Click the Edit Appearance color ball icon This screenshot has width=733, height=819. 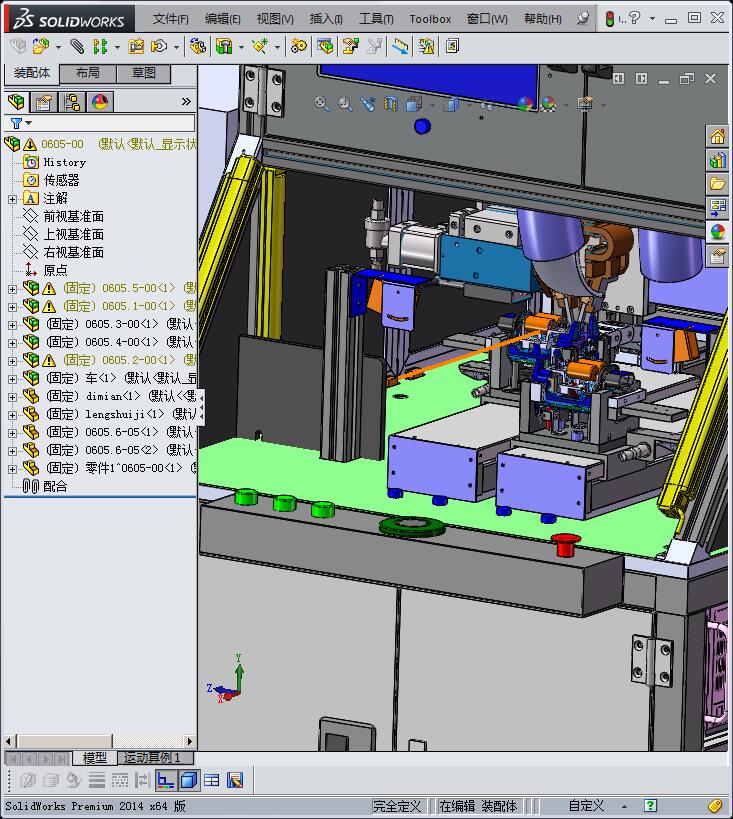[525, 104]
